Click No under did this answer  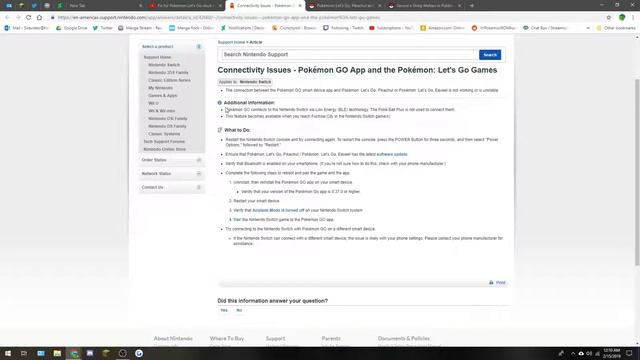[239, 310]
